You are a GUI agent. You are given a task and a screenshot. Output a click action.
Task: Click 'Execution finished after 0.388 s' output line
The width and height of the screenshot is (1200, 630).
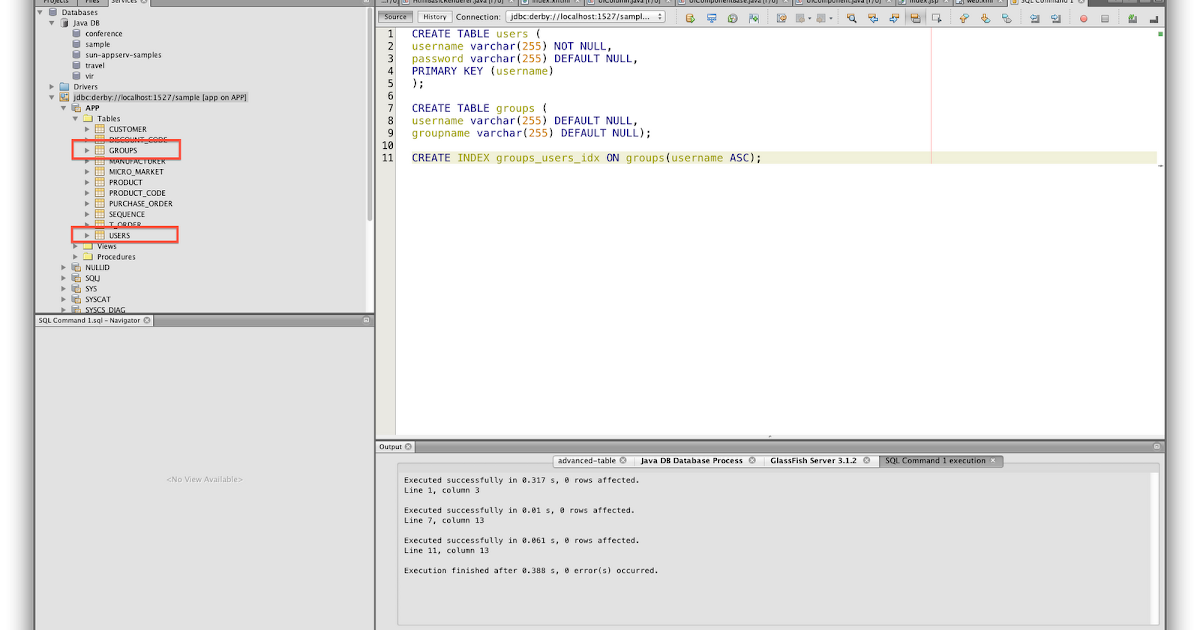531,570
